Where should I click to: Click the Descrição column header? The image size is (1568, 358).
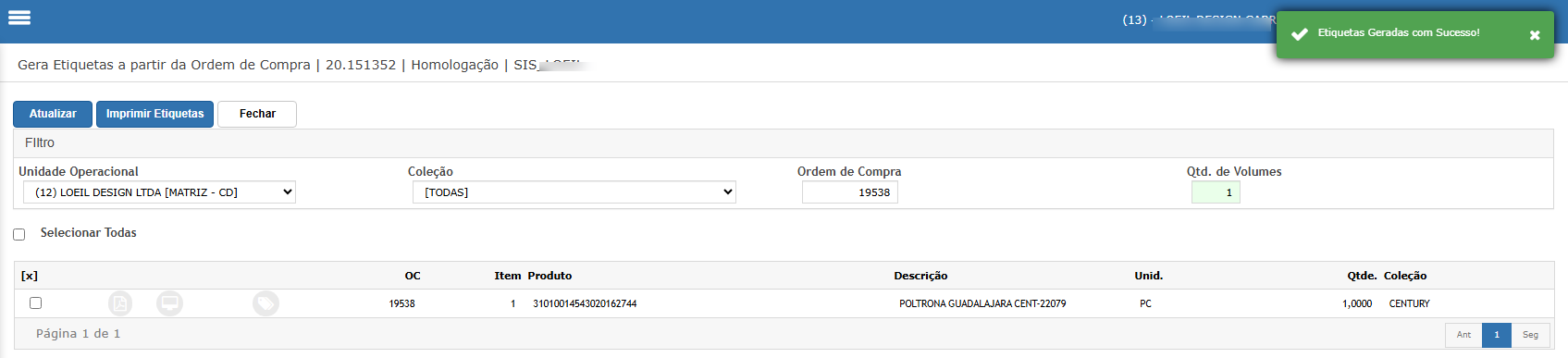tap(920, 276)
